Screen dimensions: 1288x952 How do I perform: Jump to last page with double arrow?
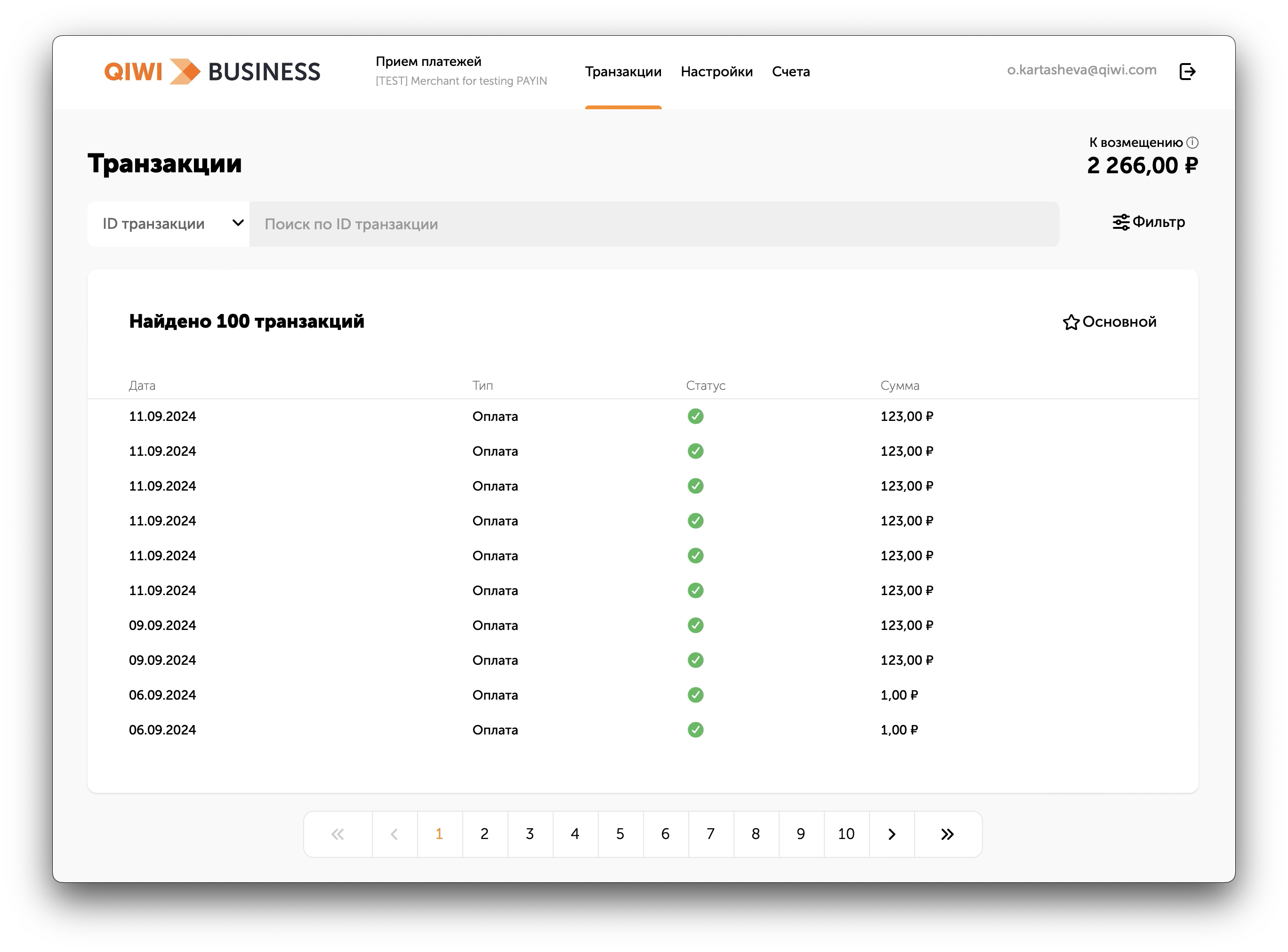point(947,834)
